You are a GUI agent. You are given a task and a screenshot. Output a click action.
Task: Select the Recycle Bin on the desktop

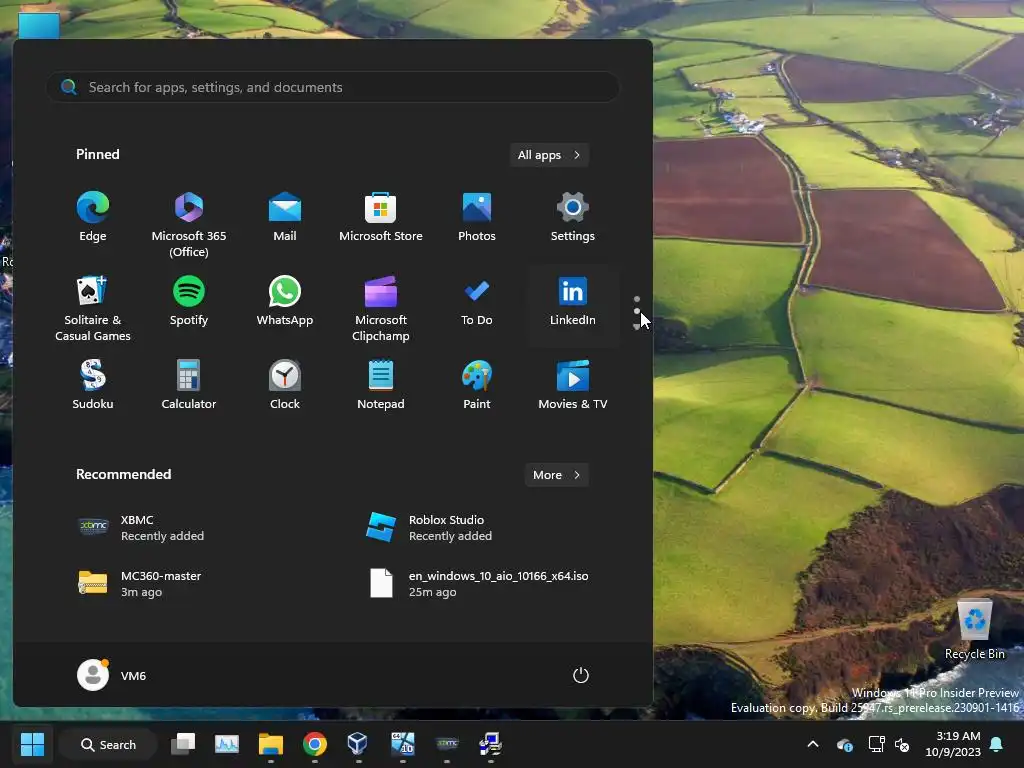click(974, 629)
